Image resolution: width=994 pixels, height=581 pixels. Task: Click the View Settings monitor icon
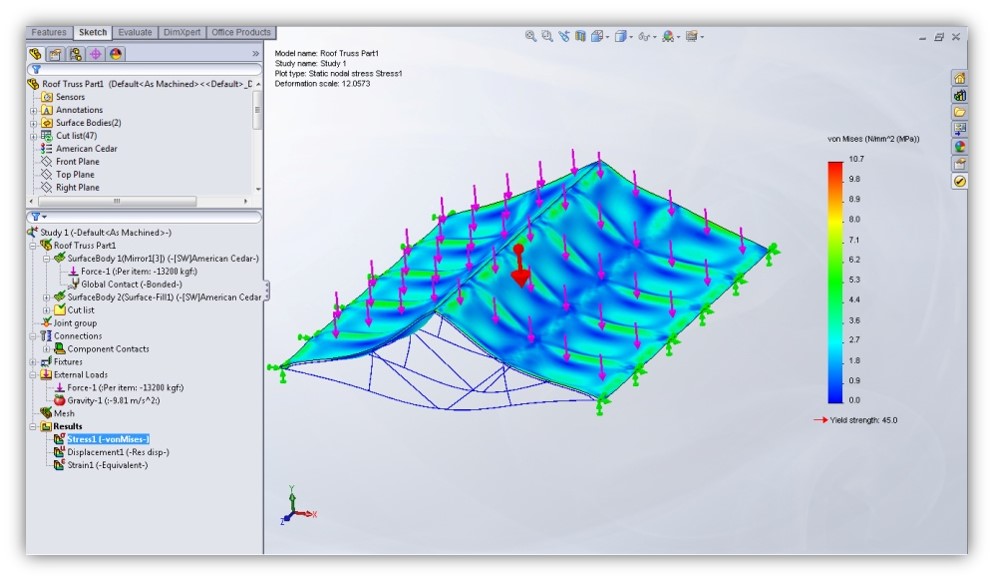(x=691, y=37)
